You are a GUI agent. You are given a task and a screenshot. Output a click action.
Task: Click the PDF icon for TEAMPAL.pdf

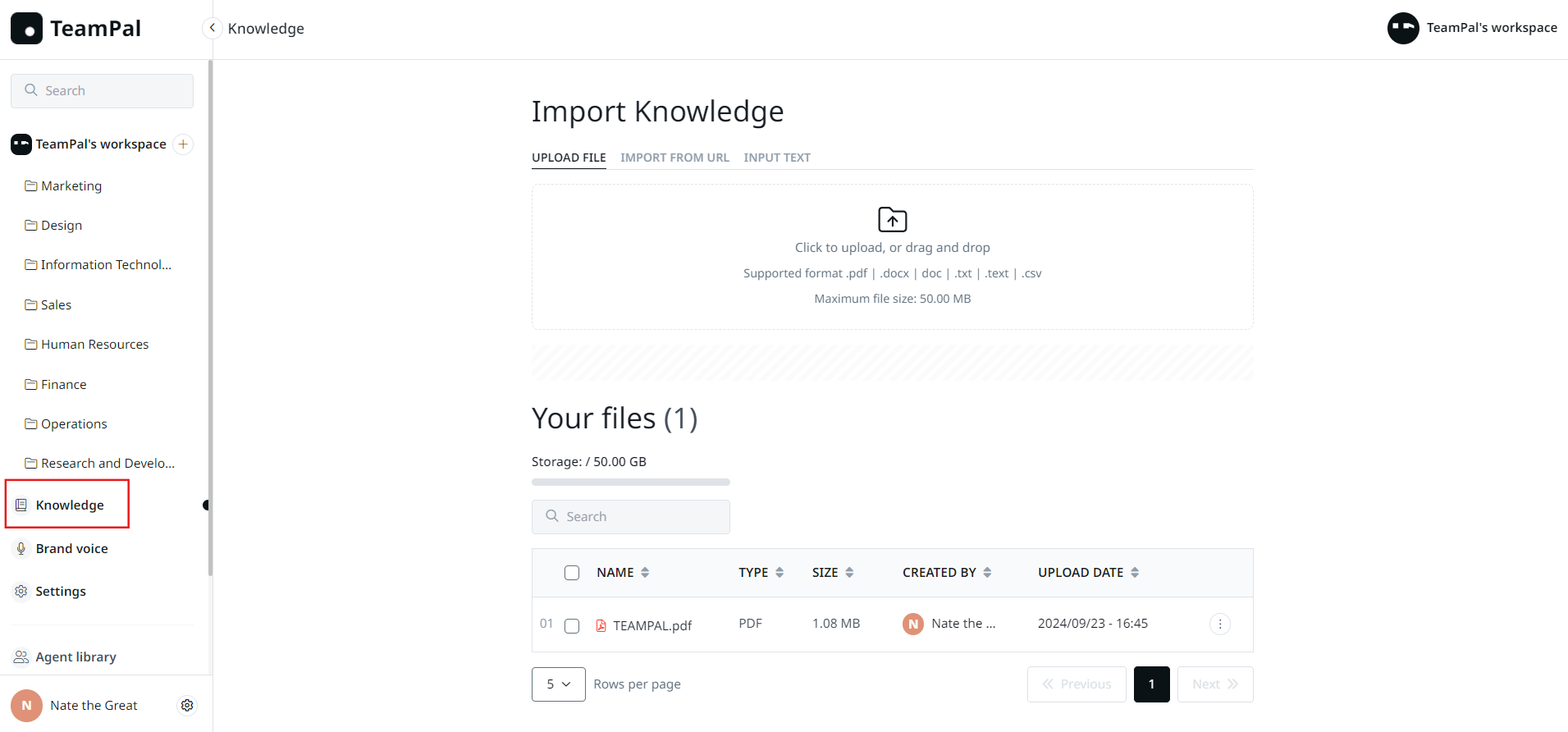(601, 626)
